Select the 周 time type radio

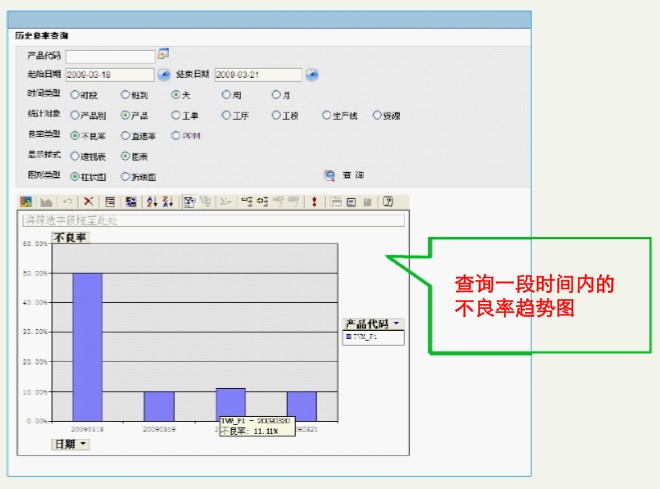(226, 95)
